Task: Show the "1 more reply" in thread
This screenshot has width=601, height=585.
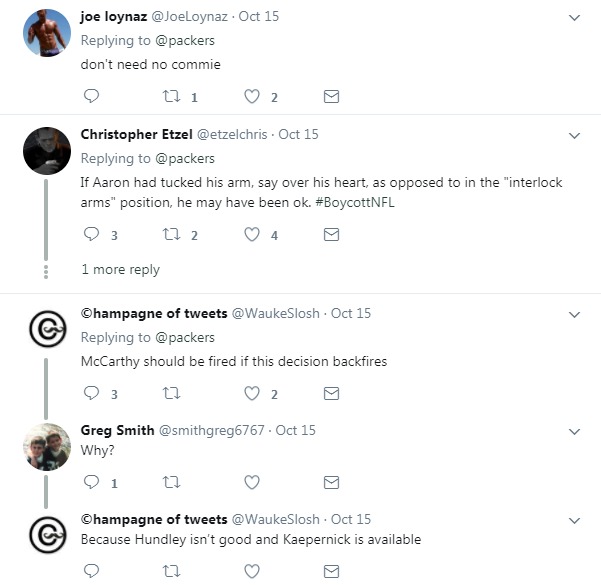Action: point(120,269)
